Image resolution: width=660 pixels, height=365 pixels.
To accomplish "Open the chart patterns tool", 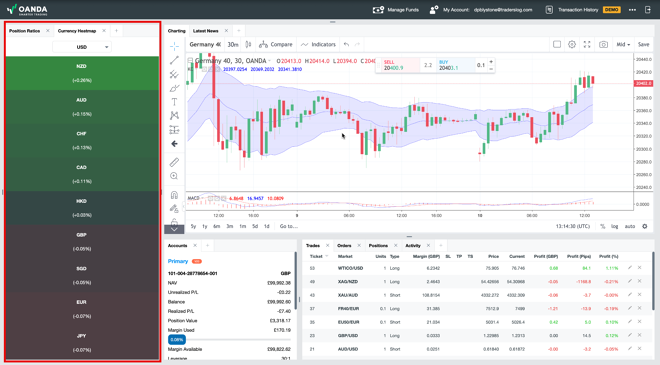I will click(x=174, y=115).
